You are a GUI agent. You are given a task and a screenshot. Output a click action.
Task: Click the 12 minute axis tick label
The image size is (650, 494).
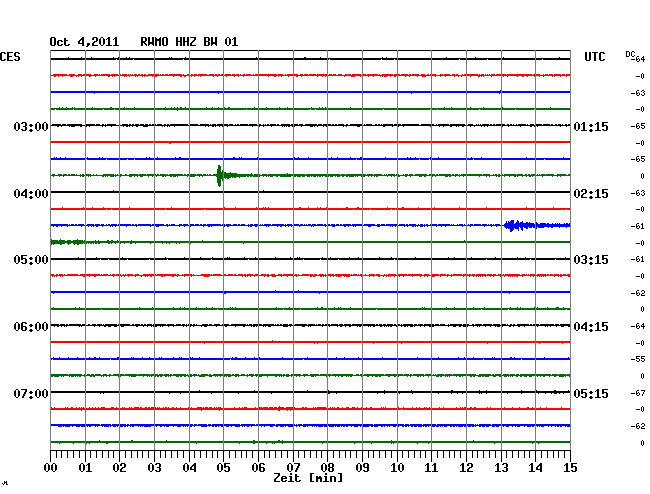click(x=466, y=468)
